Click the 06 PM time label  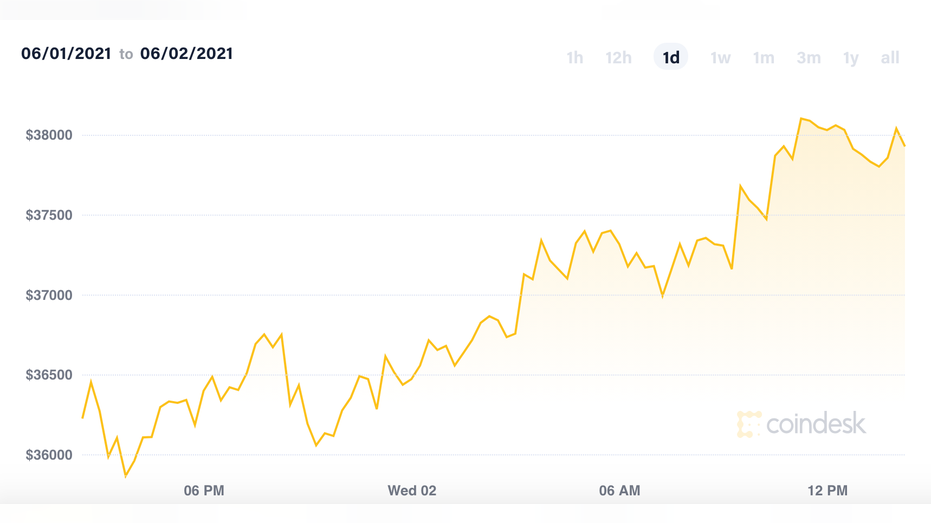pos(204,490)
